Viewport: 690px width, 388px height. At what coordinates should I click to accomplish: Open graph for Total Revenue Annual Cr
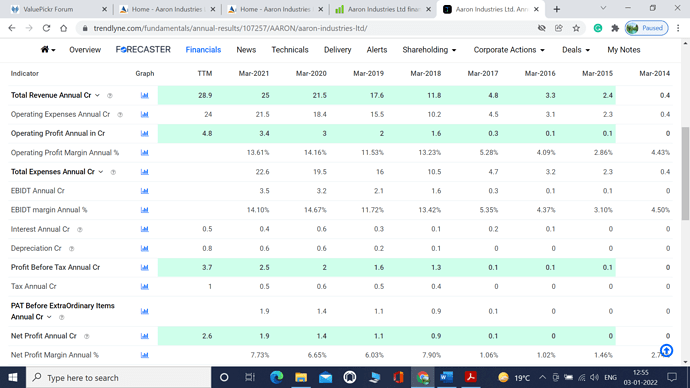coord(144,95)
